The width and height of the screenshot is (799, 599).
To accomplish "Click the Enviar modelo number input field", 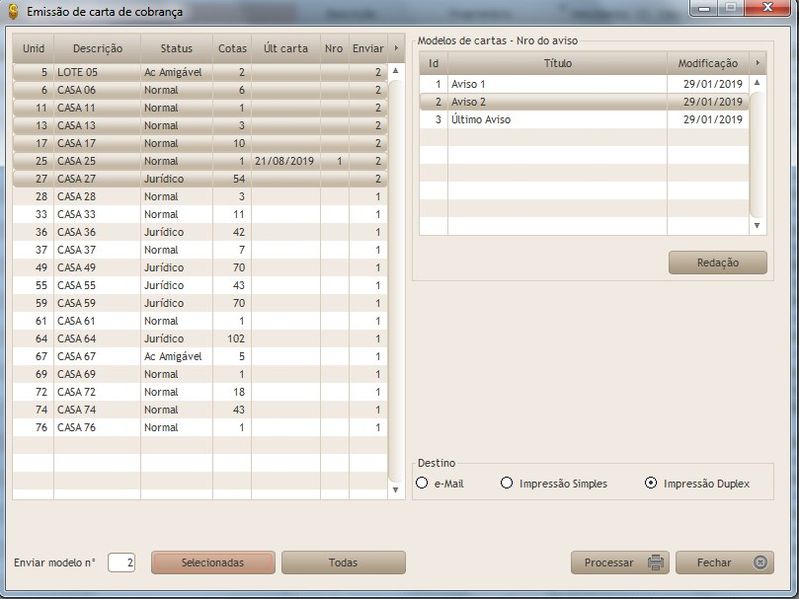I will [x=121, y=563].
